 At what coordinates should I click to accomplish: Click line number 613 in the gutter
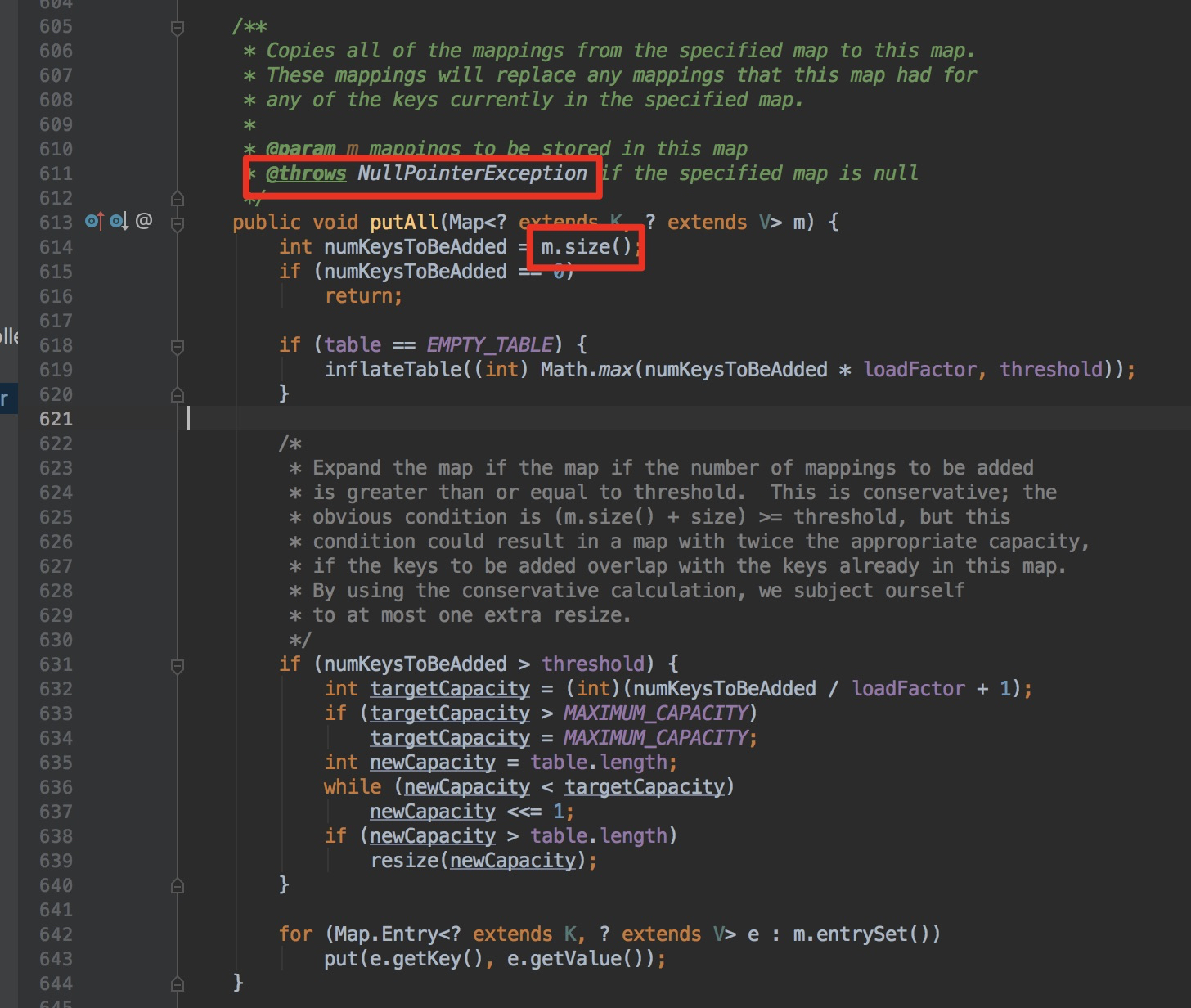tap(56, 223)
